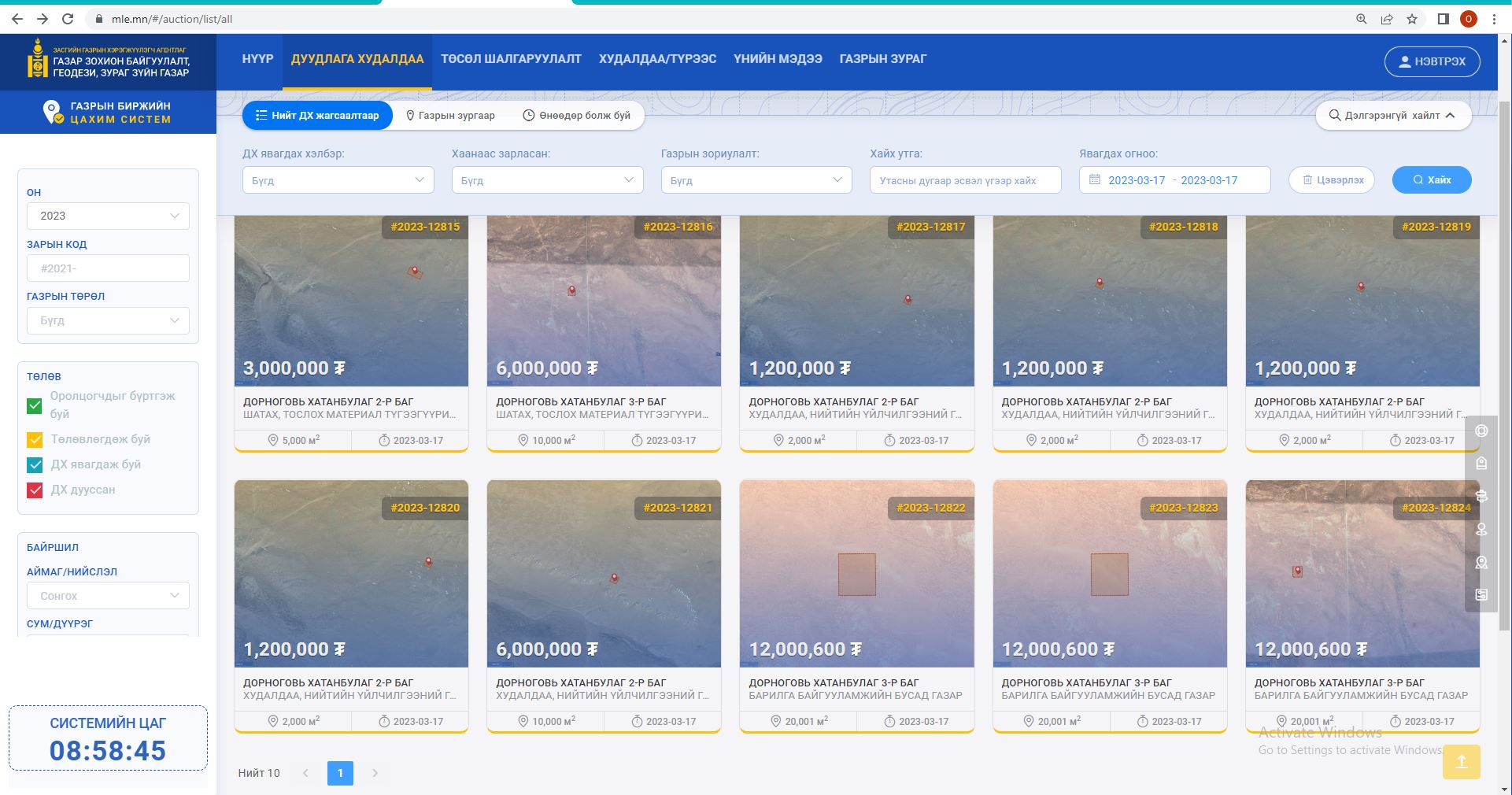Screen dimensions: 1512x795
Task: Click the date clock icon on listing #2023-12820
Action: tap(385, 721)
